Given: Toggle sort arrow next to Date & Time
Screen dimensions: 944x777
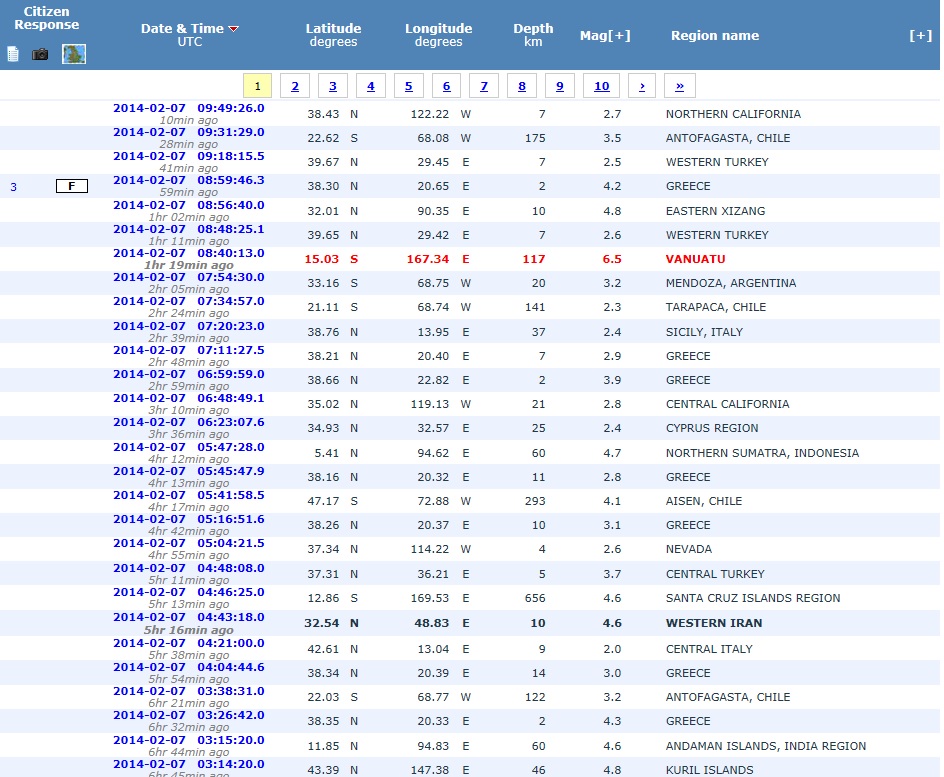Looking at the screenshot, I should tap(234, 29).
